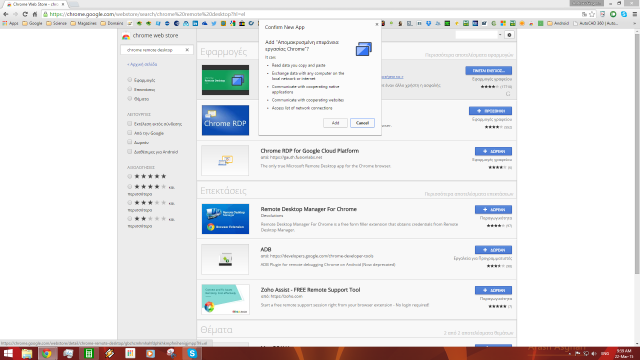Image resolution: width=640 pixels, height=360 pixels.
Task: Open the Zoho Assist extension title
Action: (x=310, y=290)
